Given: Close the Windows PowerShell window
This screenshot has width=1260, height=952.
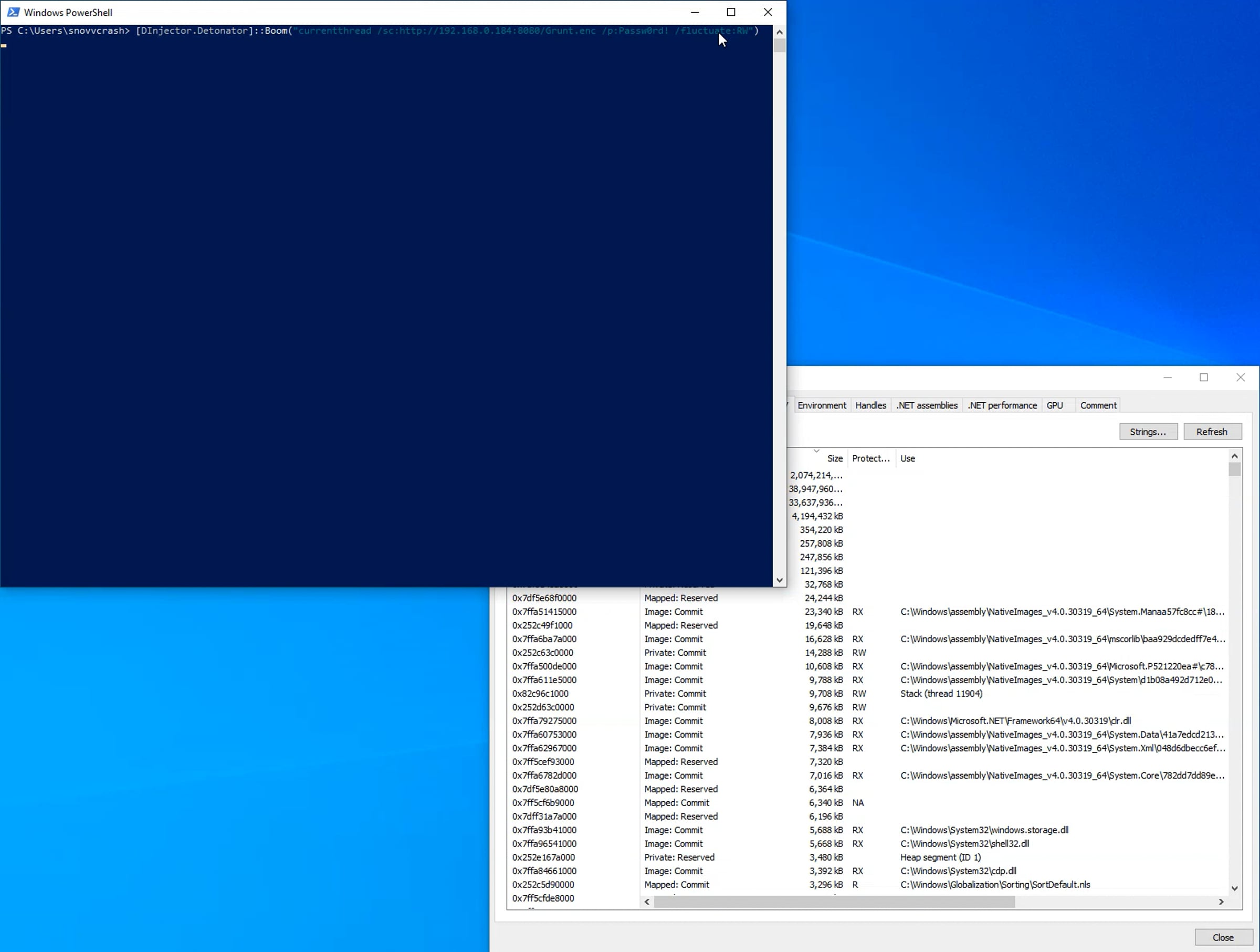Looking at the screenshot, I should (768, 12).
